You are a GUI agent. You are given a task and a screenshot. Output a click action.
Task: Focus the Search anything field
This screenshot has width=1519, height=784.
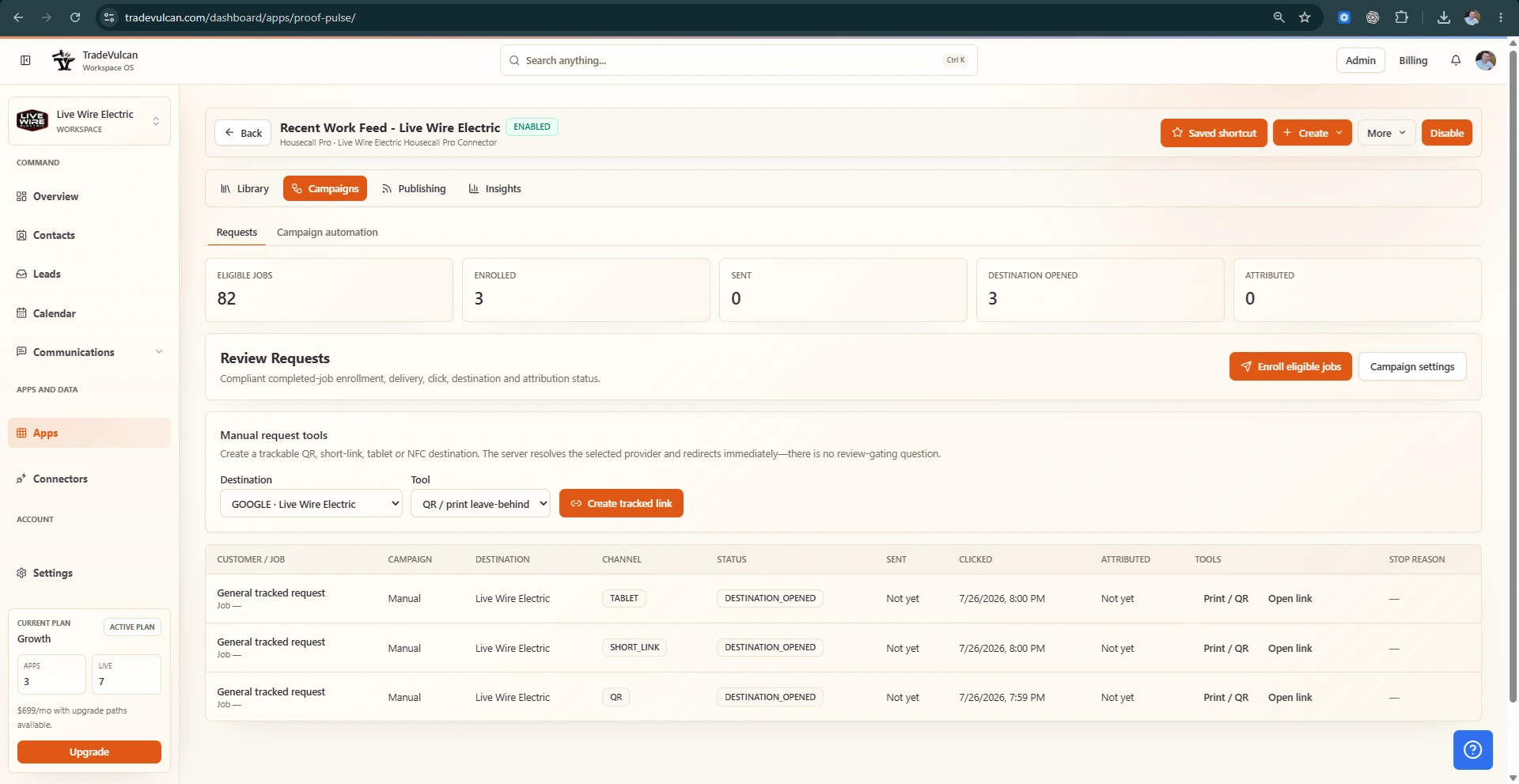pos(738,60)
